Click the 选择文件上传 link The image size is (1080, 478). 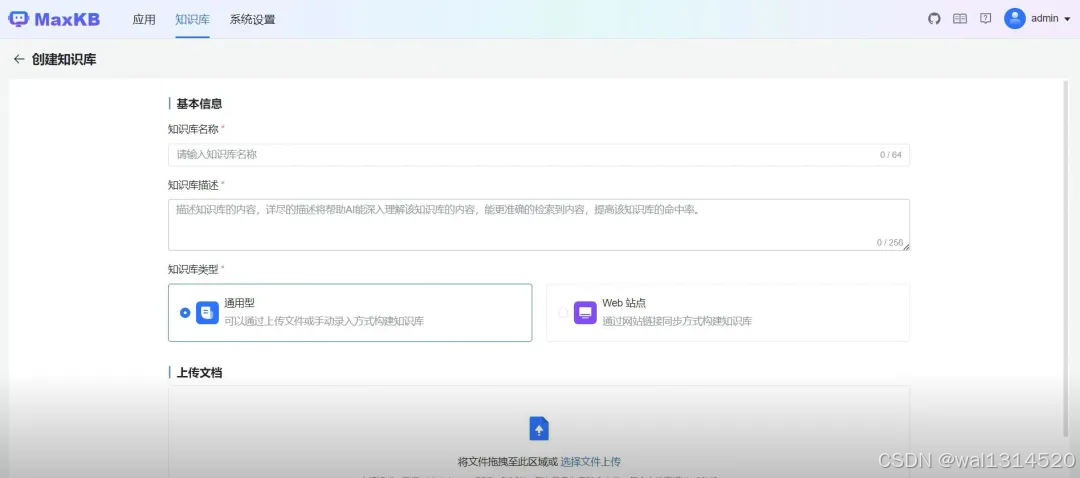tap(590, 461)
